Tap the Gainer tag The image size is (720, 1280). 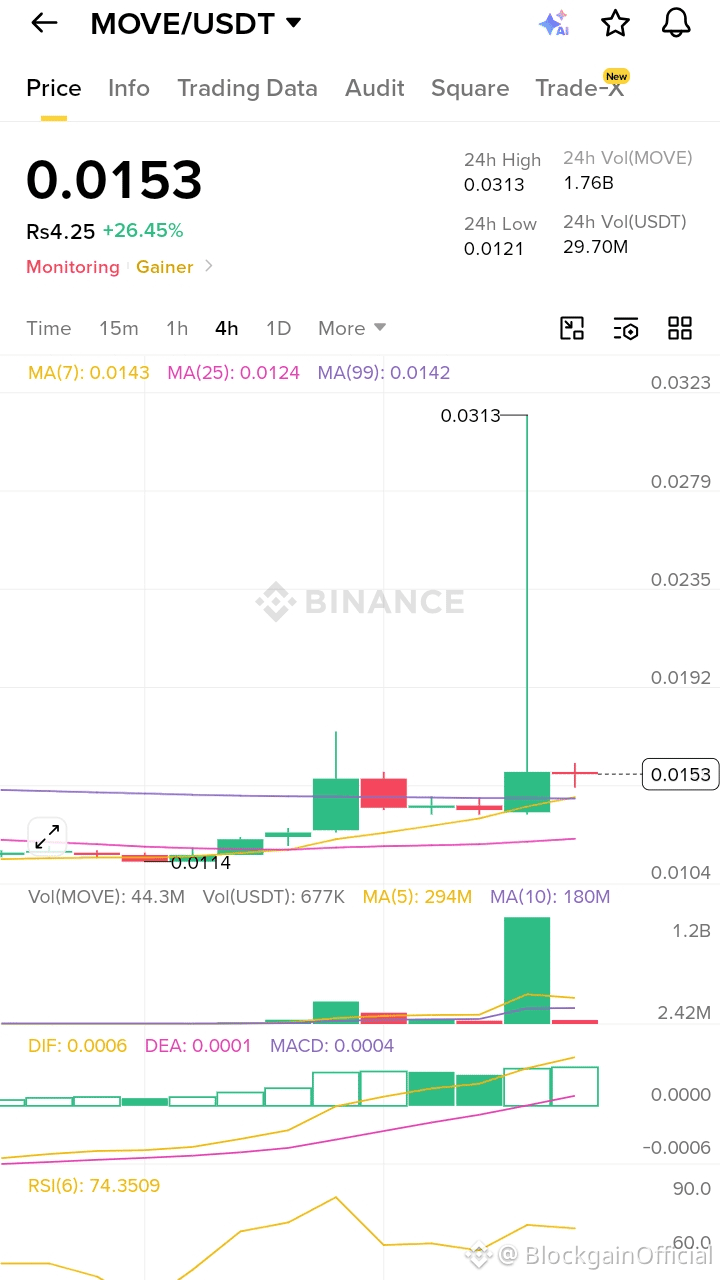click(x=165, y=267)
